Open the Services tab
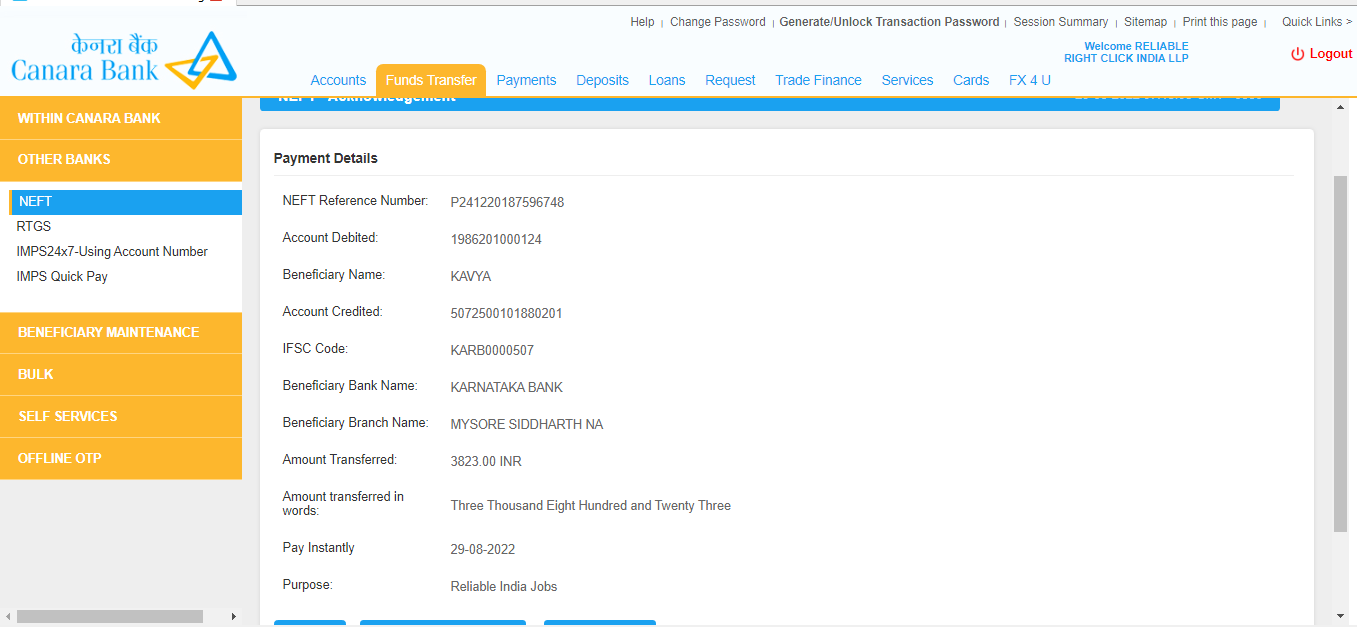The width and height of the screenshot is (1357, 627). click(907, 80)
